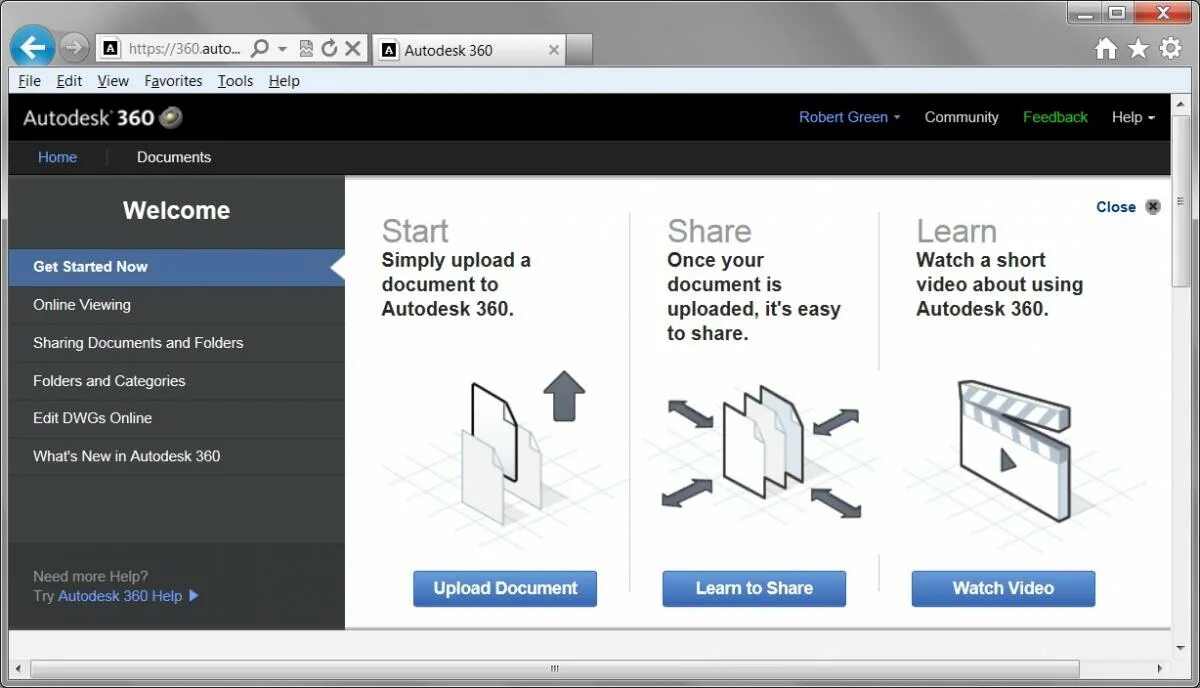Screen dimensions: 1200x688
Task: Open the Favorites menu
Action: pos(173,81)
